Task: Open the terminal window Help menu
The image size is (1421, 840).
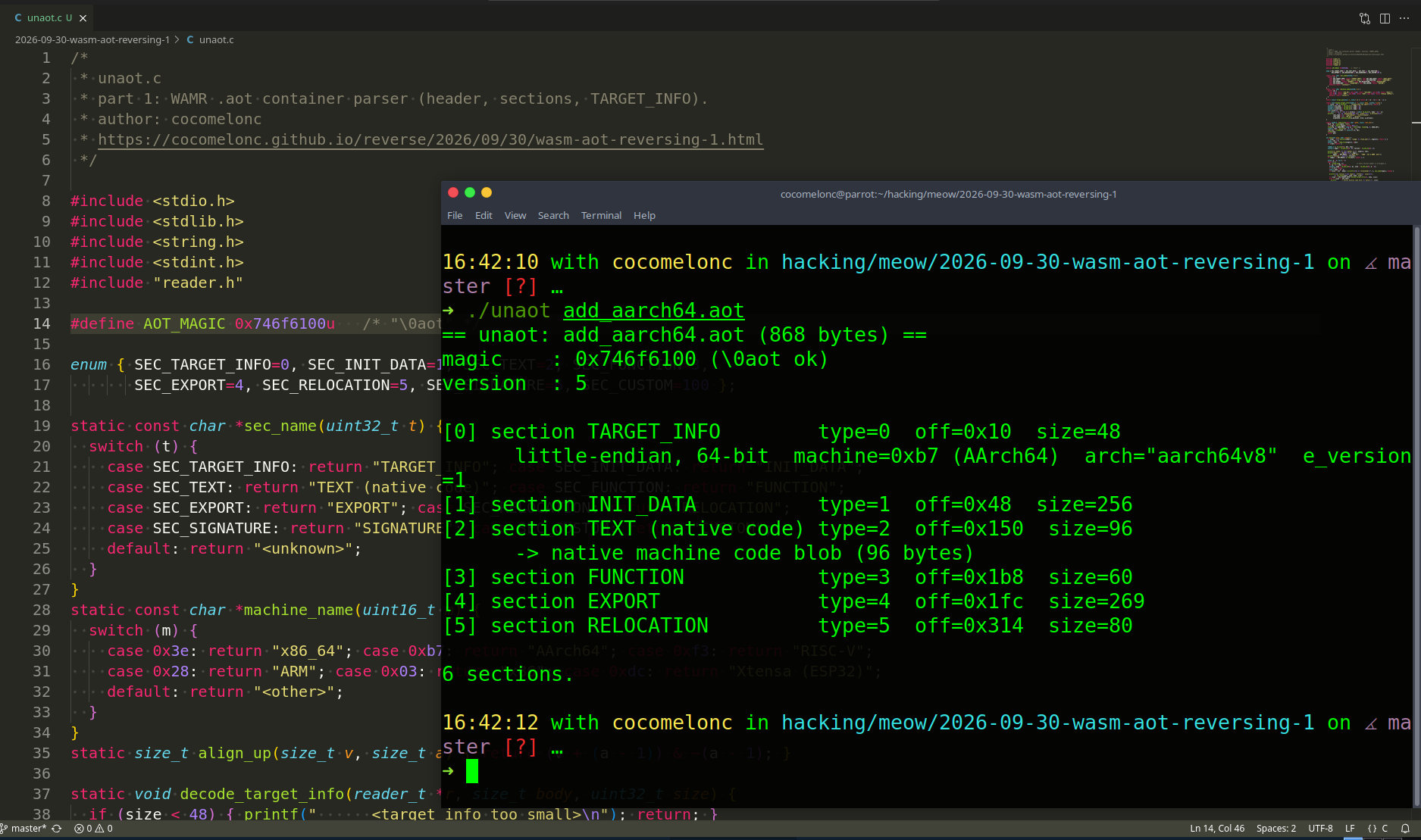Action: (644, 215)
